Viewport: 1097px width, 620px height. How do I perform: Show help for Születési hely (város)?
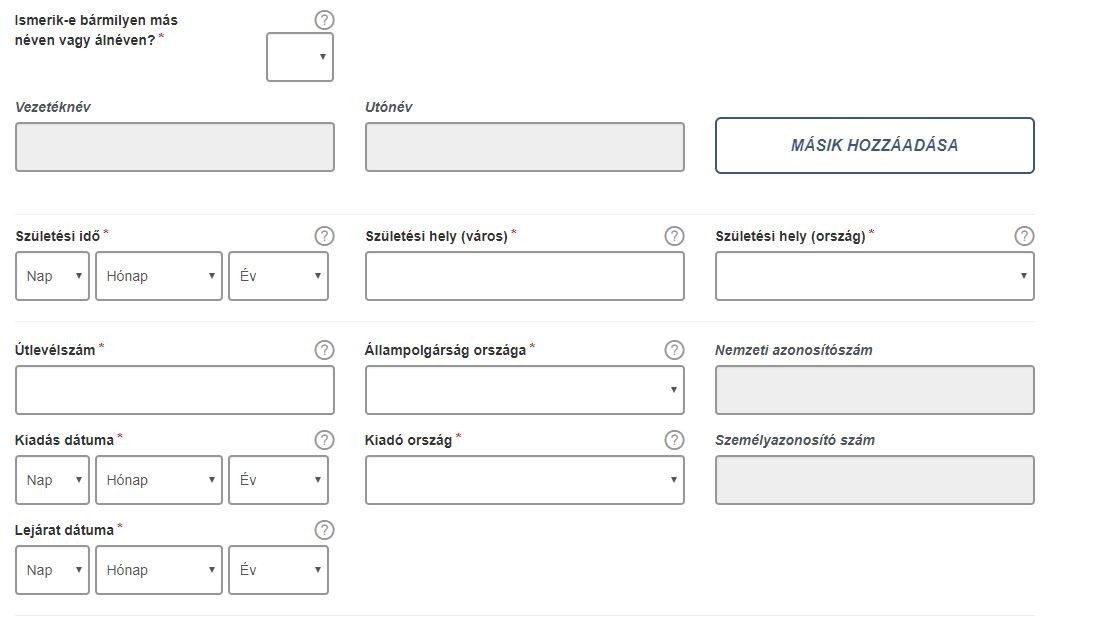pyautogui.click(x=674, y=236)
